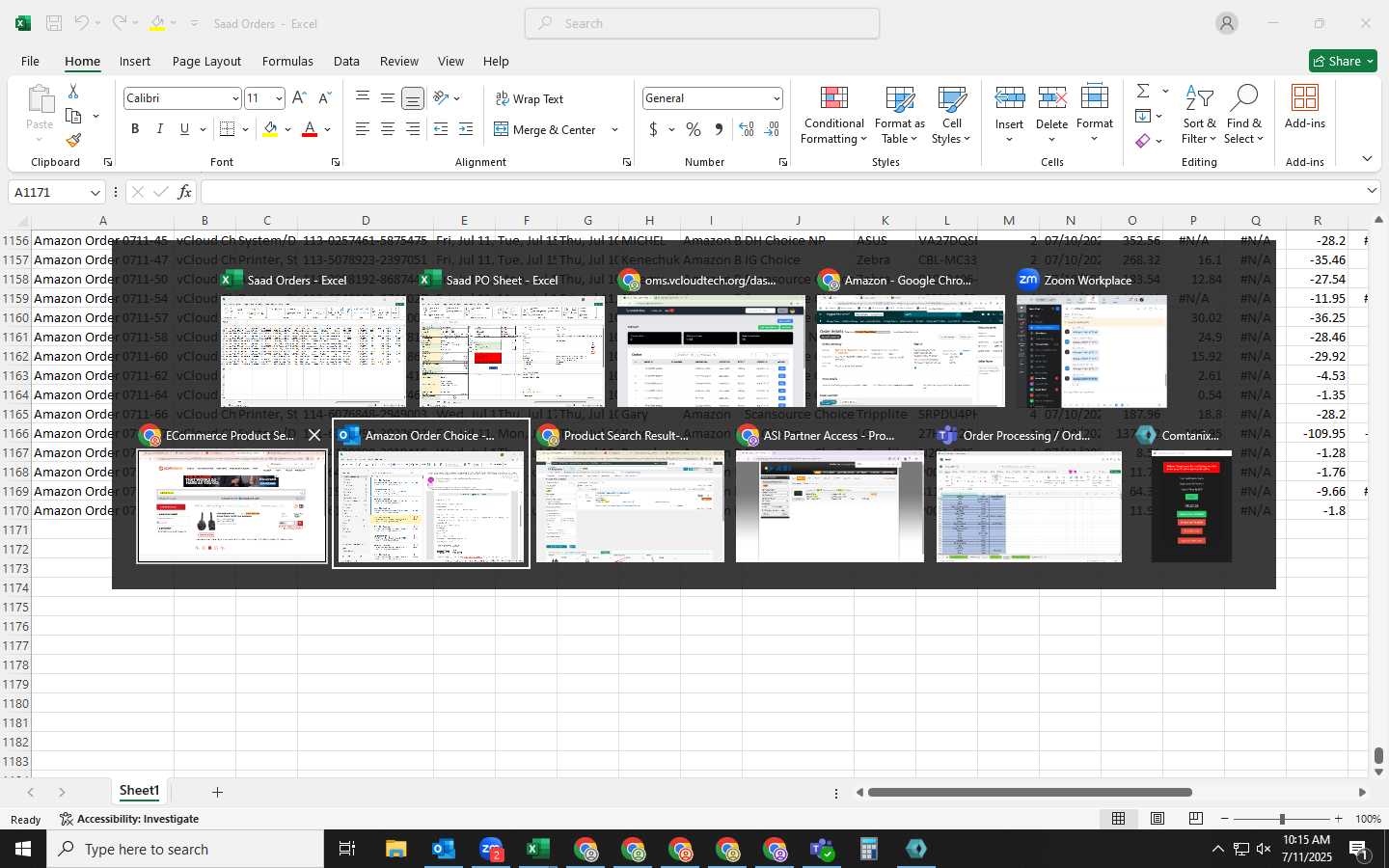Collapse the ribbon with the chevron

pos(1367,158)
